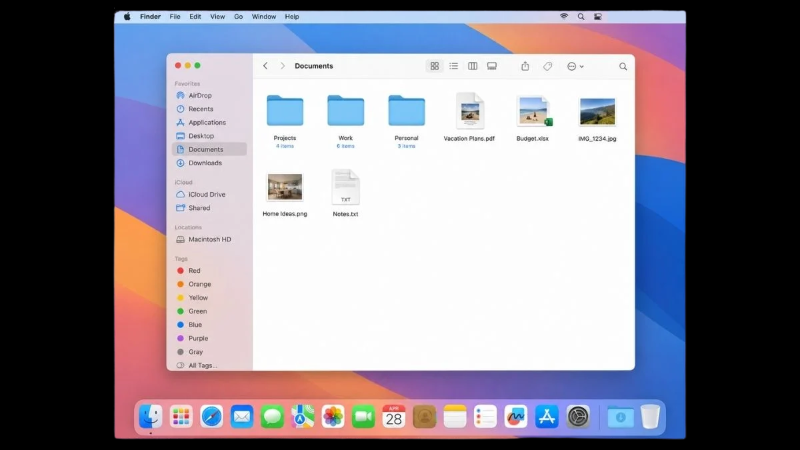The image size is (800, 450).
Task: Open Desktop in the sidebar
Action: [x=210, y=136]
